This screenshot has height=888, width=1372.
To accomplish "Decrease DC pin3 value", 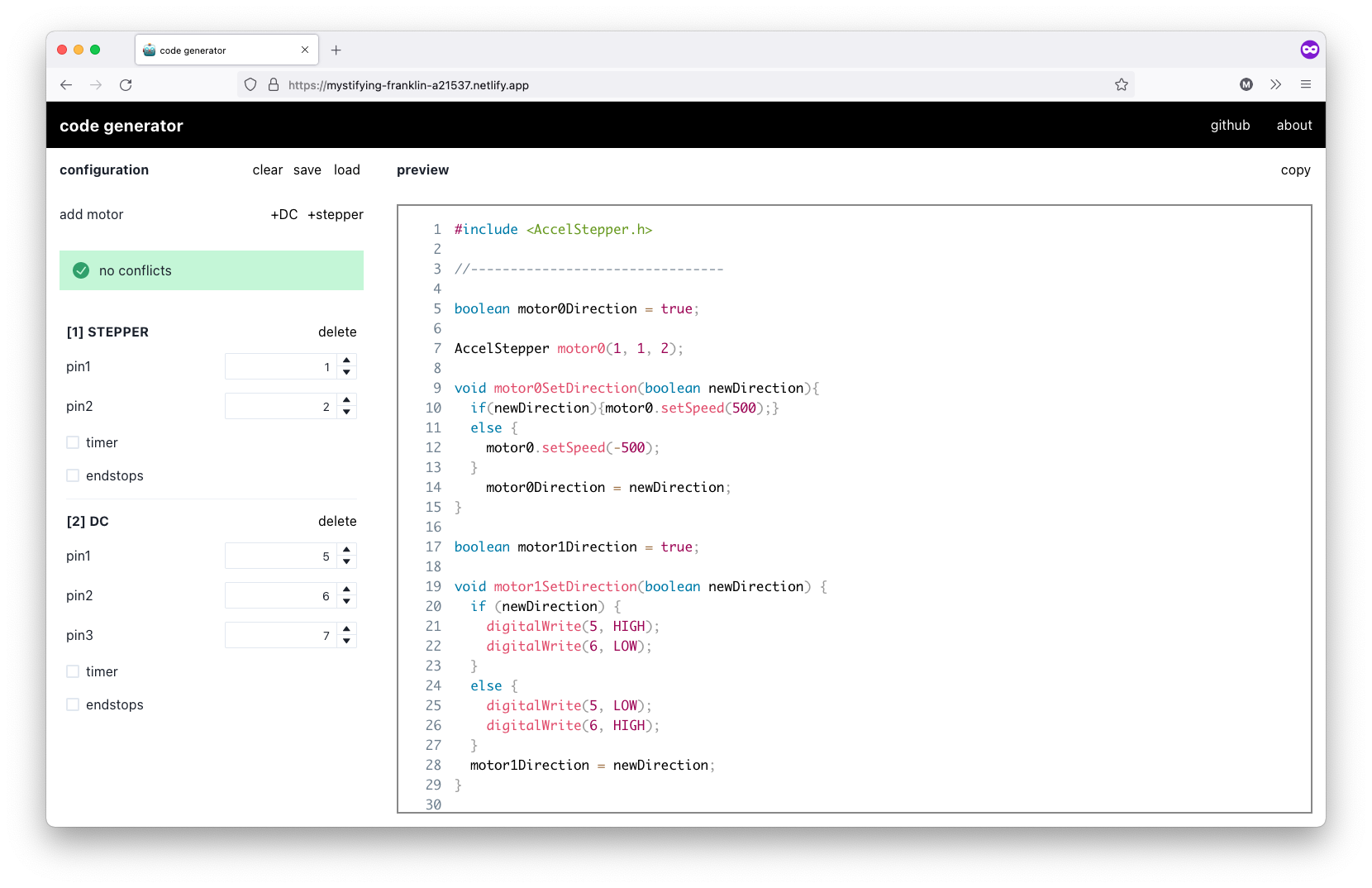I will click(347, 642).
